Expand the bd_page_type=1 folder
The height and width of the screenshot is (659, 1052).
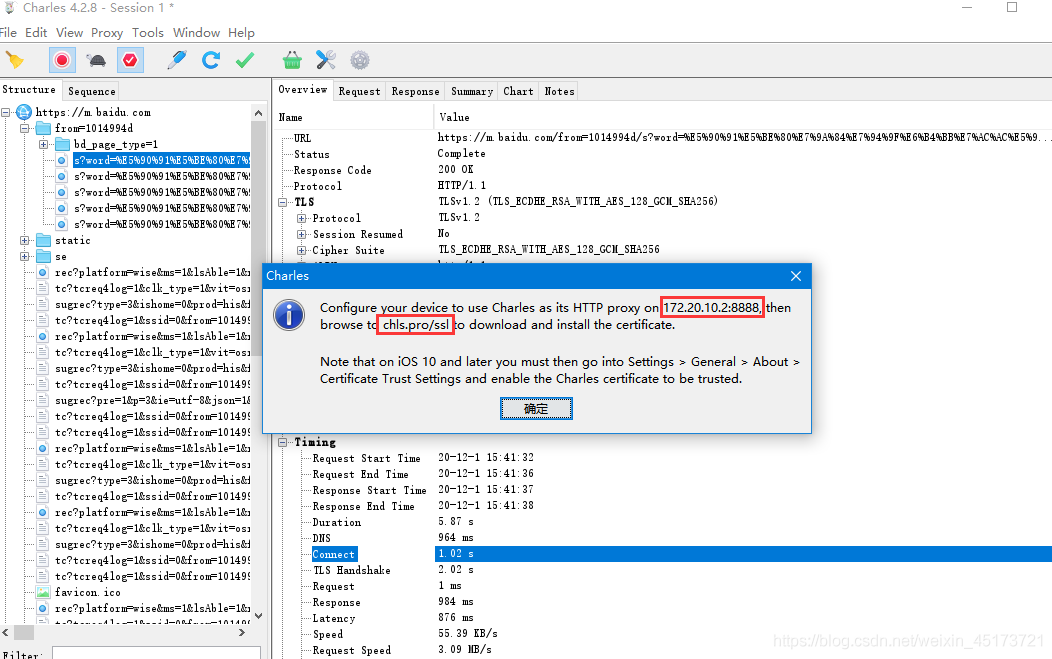tap(44, 144)
